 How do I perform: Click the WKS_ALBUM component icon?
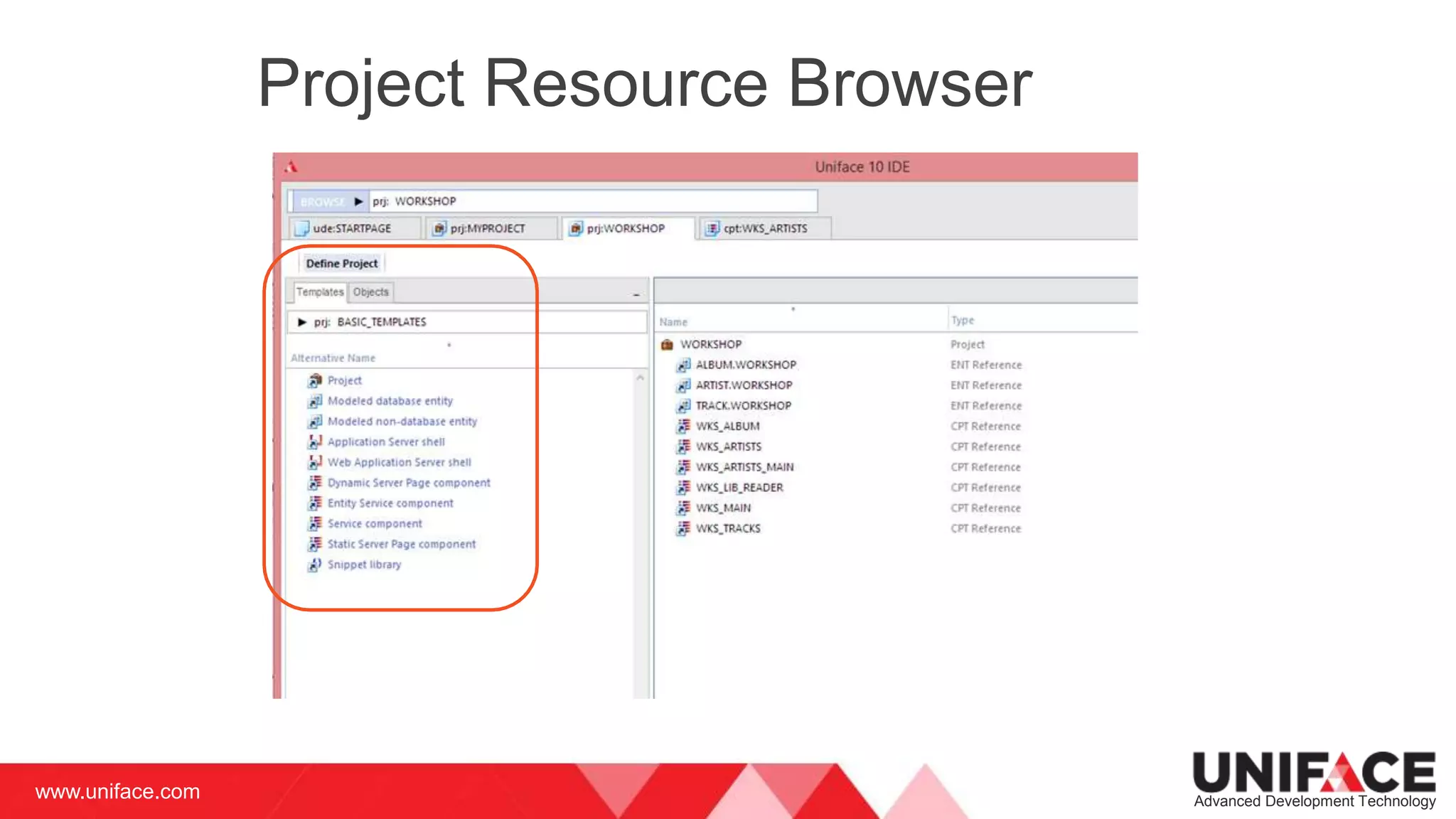pyautogui.click(x=683, y=427)
